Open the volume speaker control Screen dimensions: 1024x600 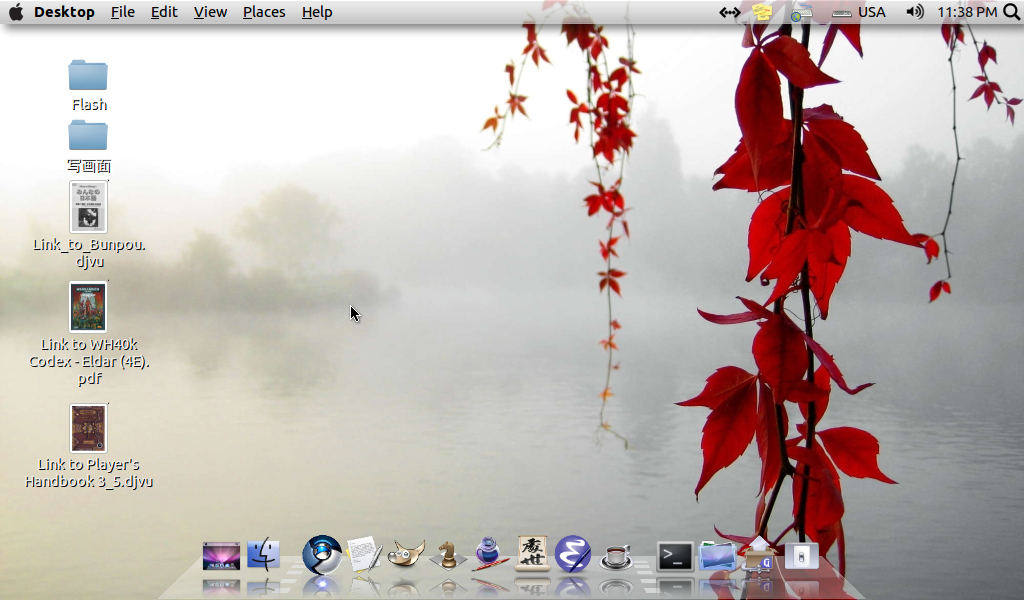coord(914,12)
